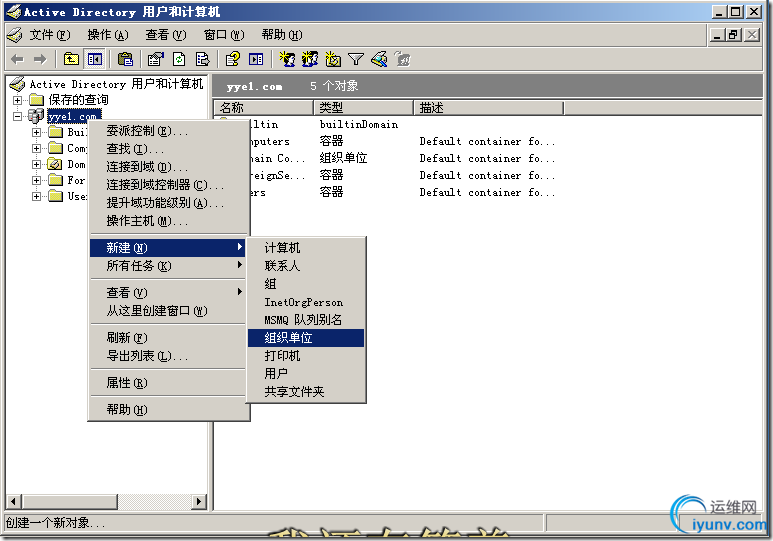Viewport: 773px width, 541px height.
Task: Collapse the yye1.com tree node
Action: (17, 116)
